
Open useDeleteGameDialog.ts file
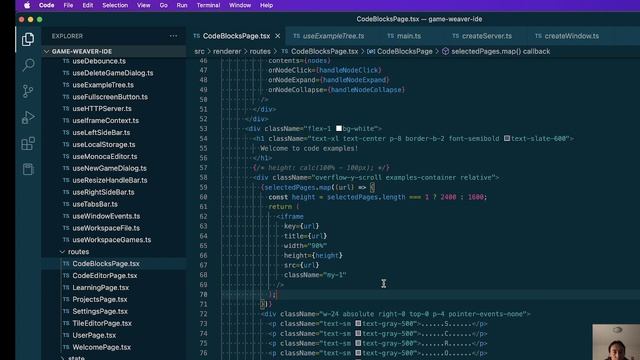click(114, 73)
